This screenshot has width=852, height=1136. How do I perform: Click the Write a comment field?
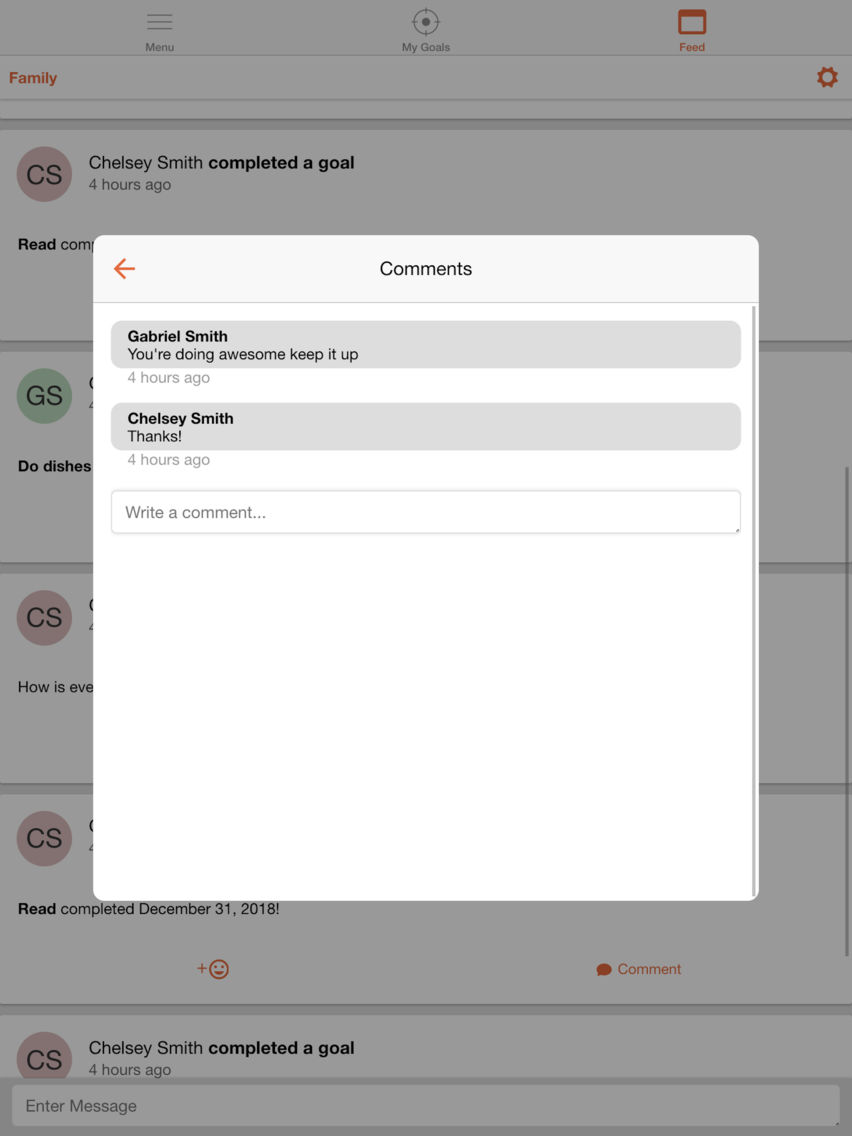426,512
